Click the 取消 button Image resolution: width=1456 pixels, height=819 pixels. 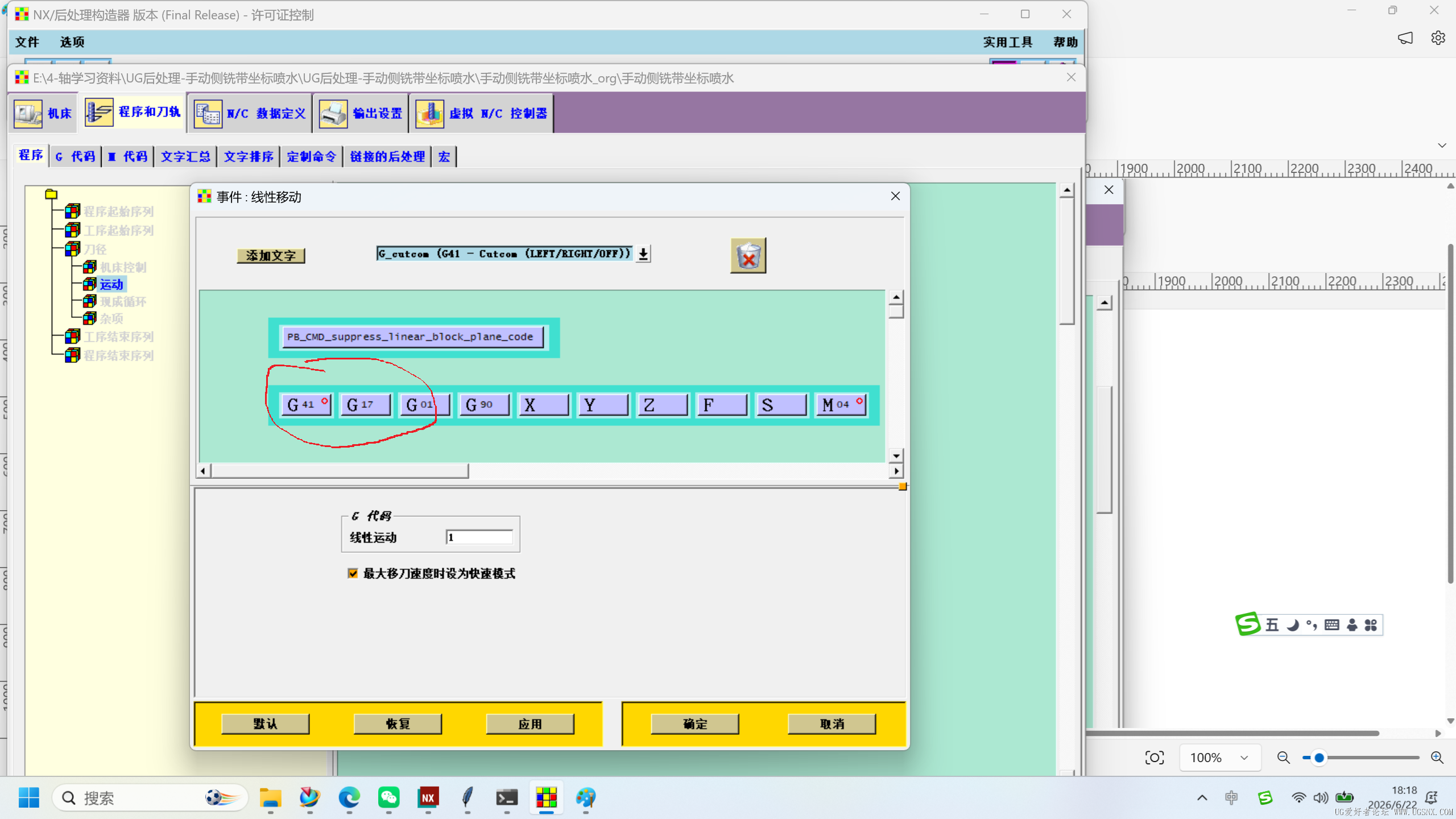pyautogui.click(x=832, y=724)
